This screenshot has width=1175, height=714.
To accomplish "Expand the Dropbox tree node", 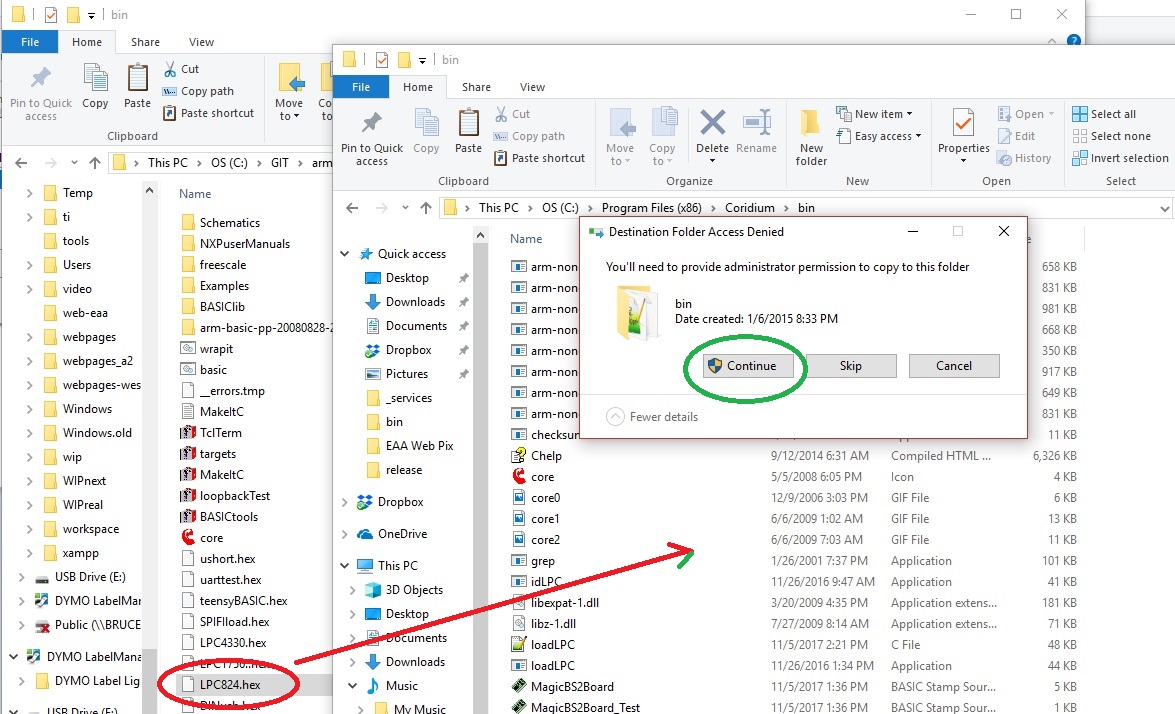I will click(346, 502).
